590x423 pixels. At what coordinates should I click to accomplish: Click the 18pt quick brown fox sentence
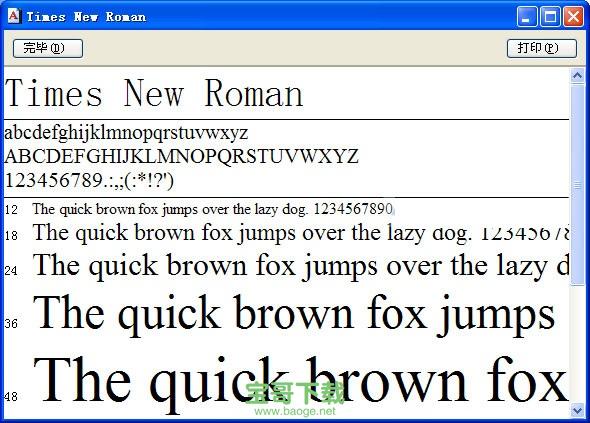tap(301, 233)
